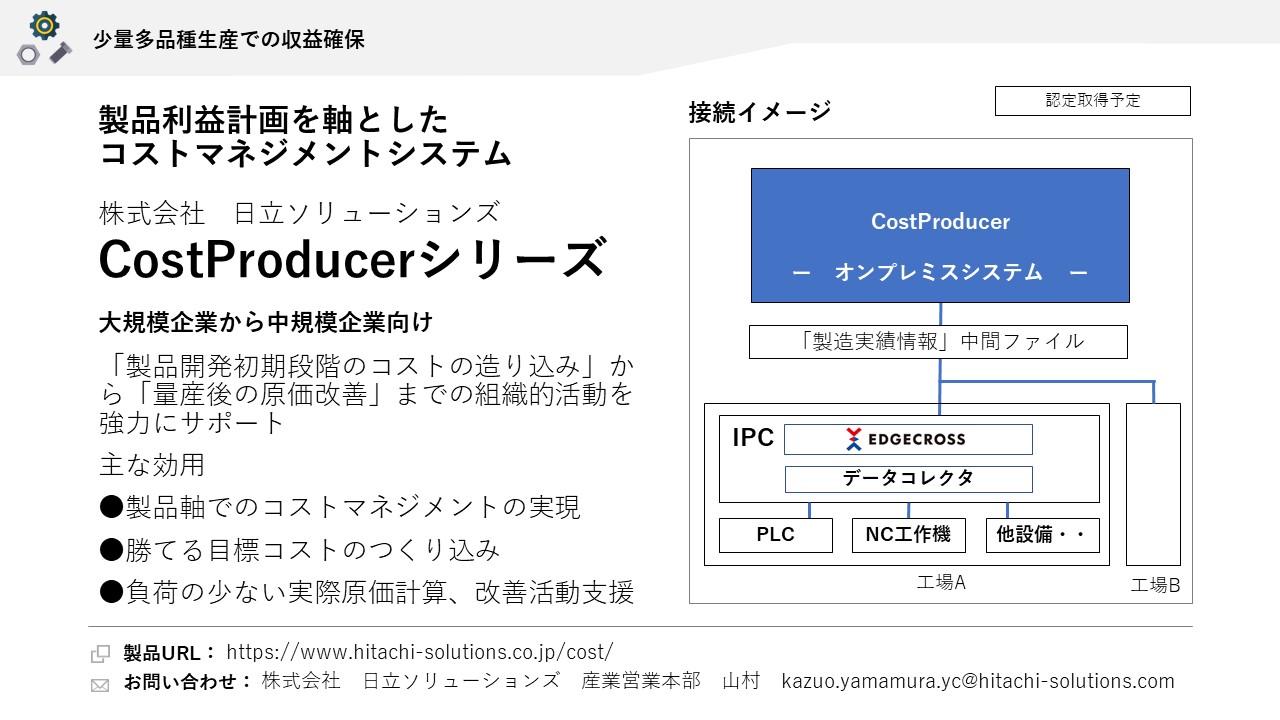Image resolution: width=1280 pixels, height=720 pixels.
Task: Click the 主な効用 label
Action: pyautogui.click(x=152, y=465)
